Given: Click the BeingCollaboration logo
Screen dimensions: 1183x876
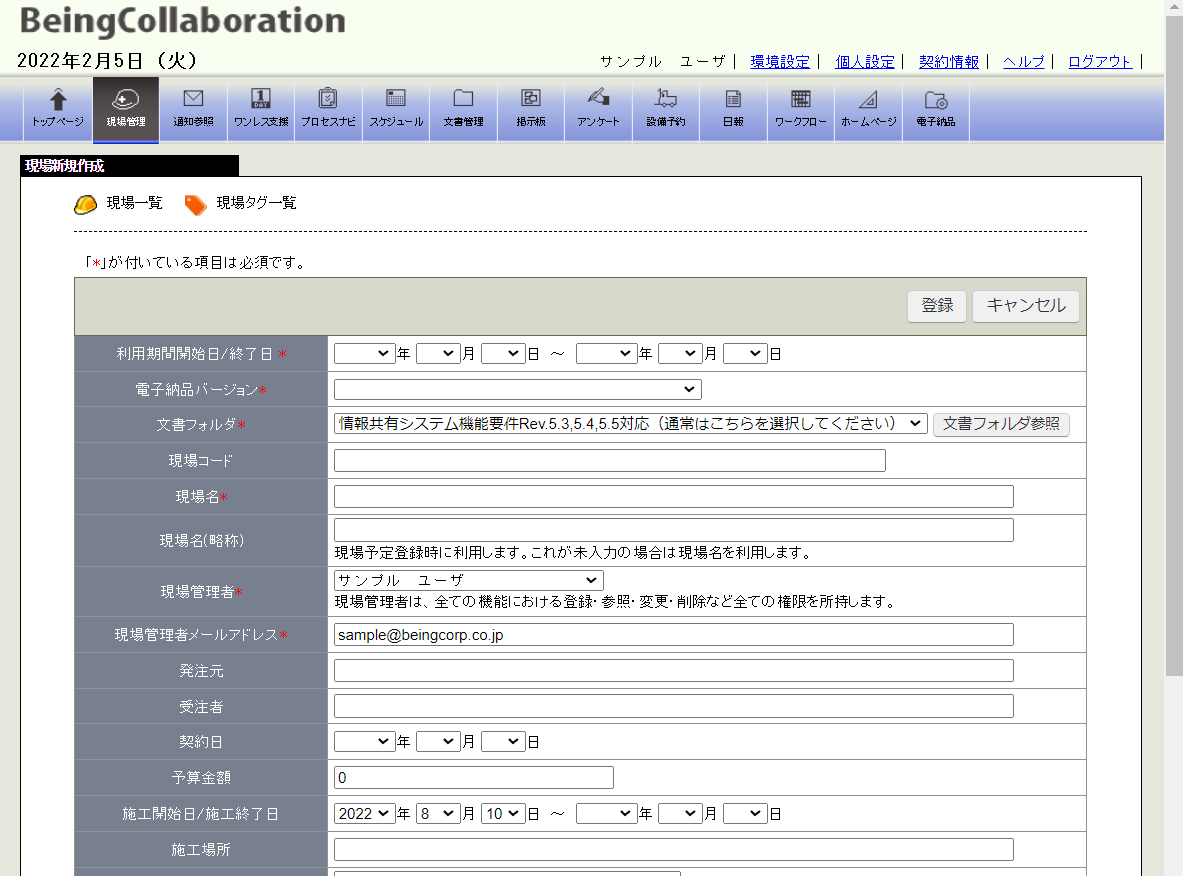Looking at the screenshot, I should [x=183, y=20].
